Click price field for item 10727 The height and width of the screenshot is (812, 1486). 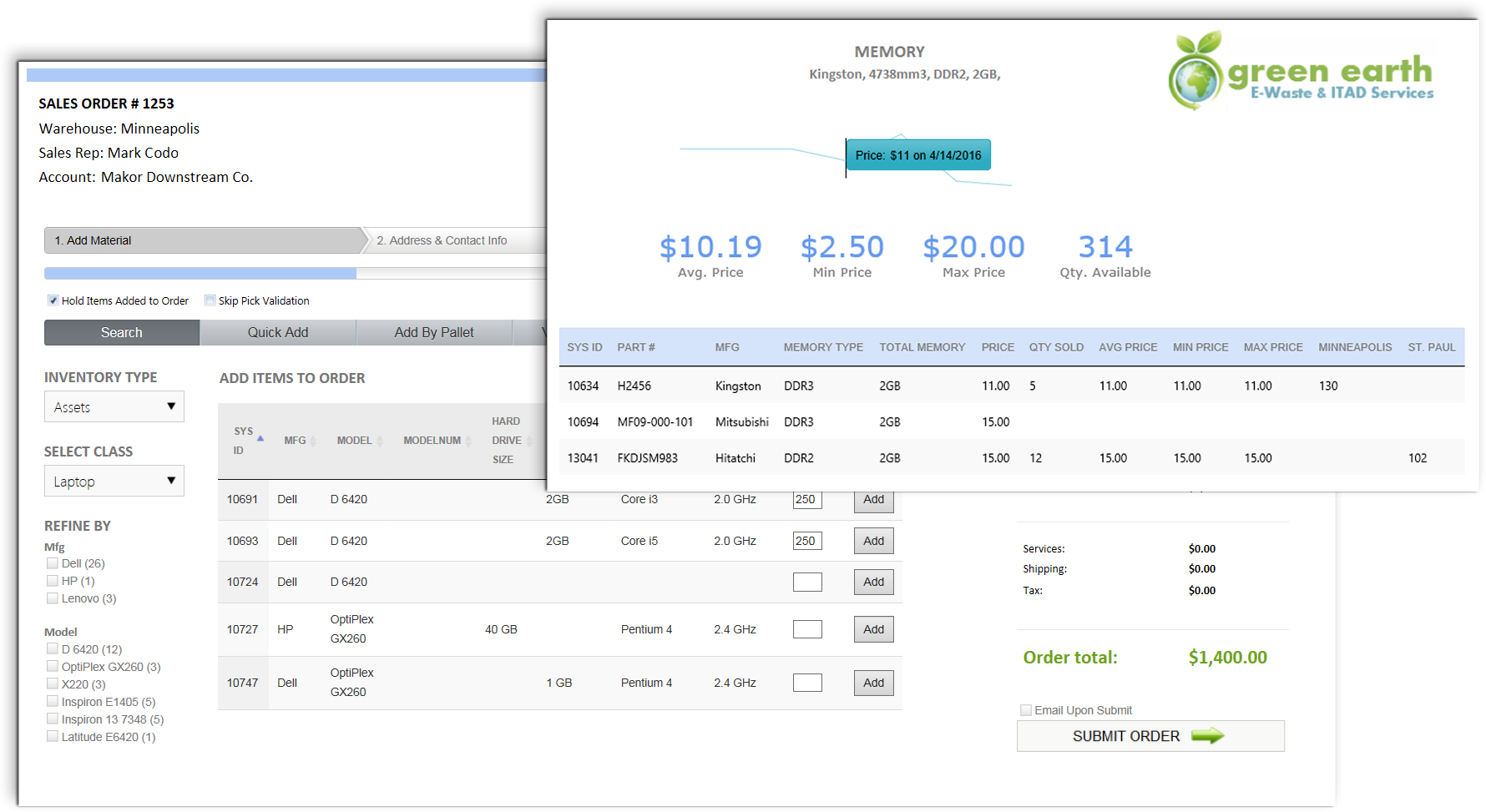point(807,629)
